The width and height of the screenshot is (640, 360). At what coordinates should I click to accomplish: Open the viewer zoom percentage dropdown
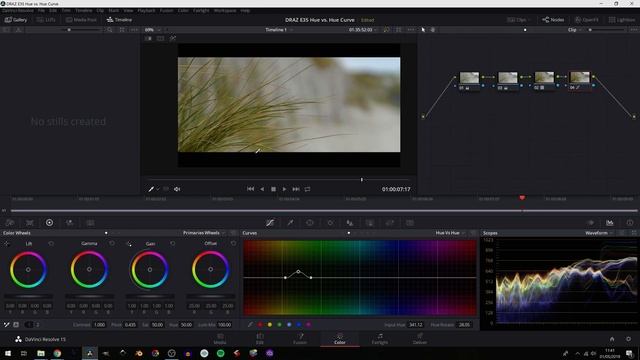pos(153,30)
